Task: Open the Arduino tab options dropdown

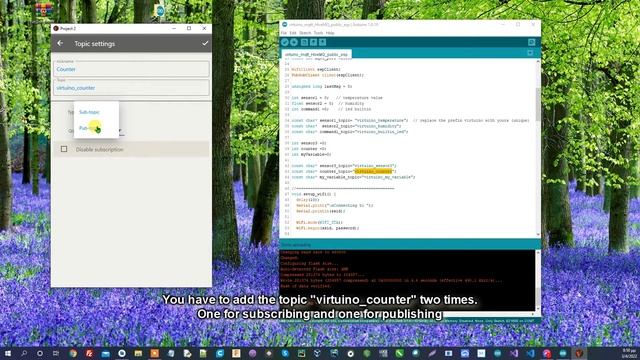Action: click(x=530, y=53)
